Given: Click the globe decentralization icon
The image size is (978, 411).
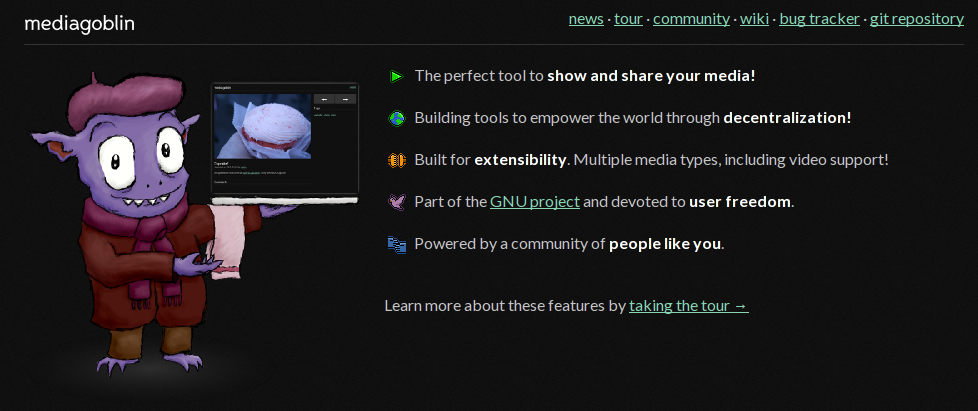Looking at the screenshot, I should coord(397,118).
